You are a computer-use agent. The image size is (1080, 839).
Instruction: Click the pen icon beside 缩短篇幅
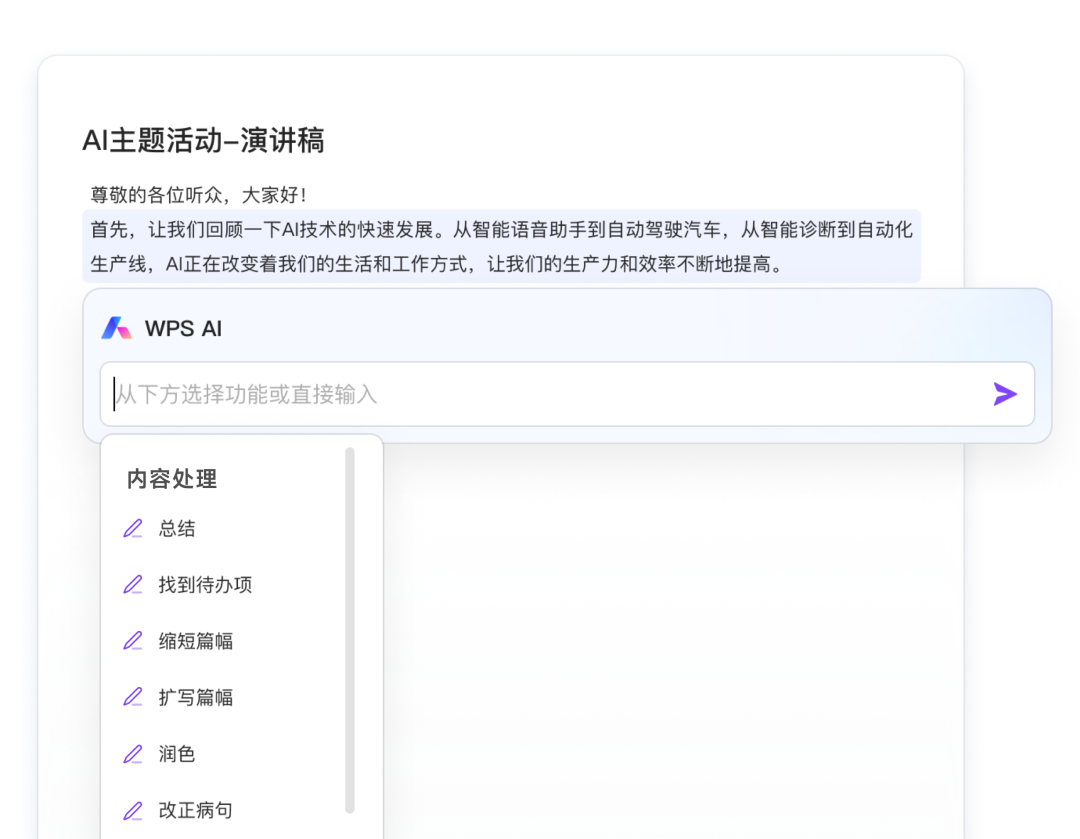click(133, 641)
